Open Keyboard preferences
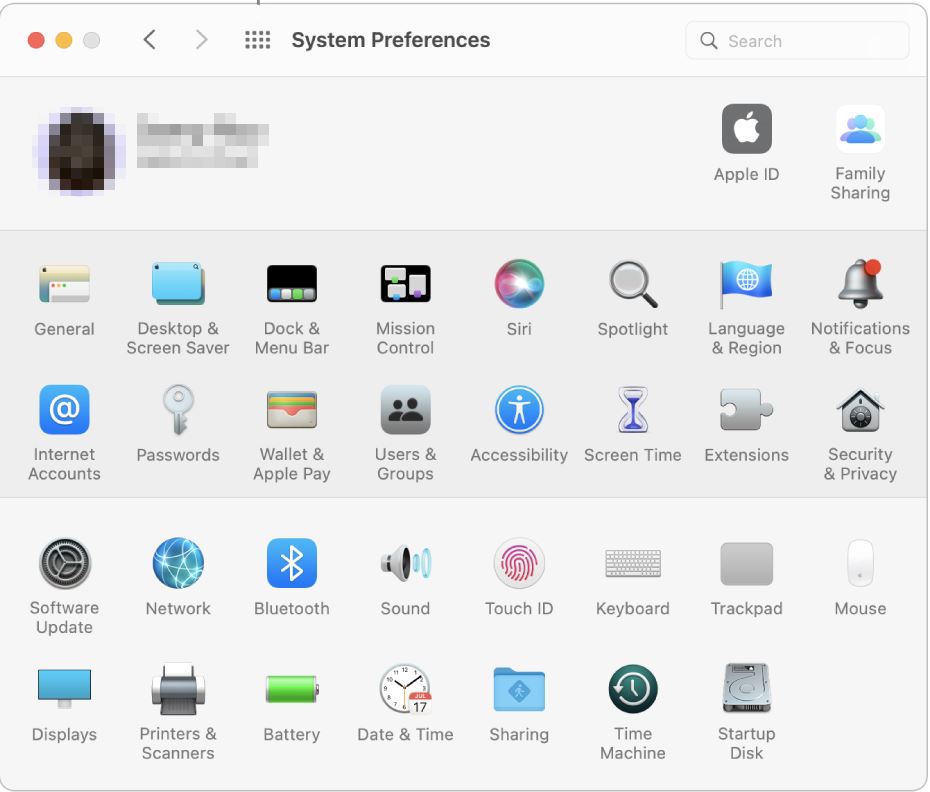The width and height of the screenshot is (930, 792). coord(633,564)
